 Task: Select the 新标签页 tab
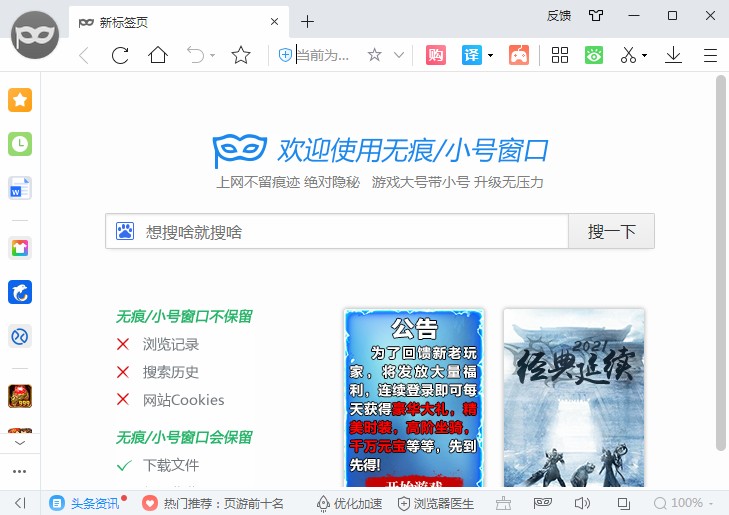point(179,22)
